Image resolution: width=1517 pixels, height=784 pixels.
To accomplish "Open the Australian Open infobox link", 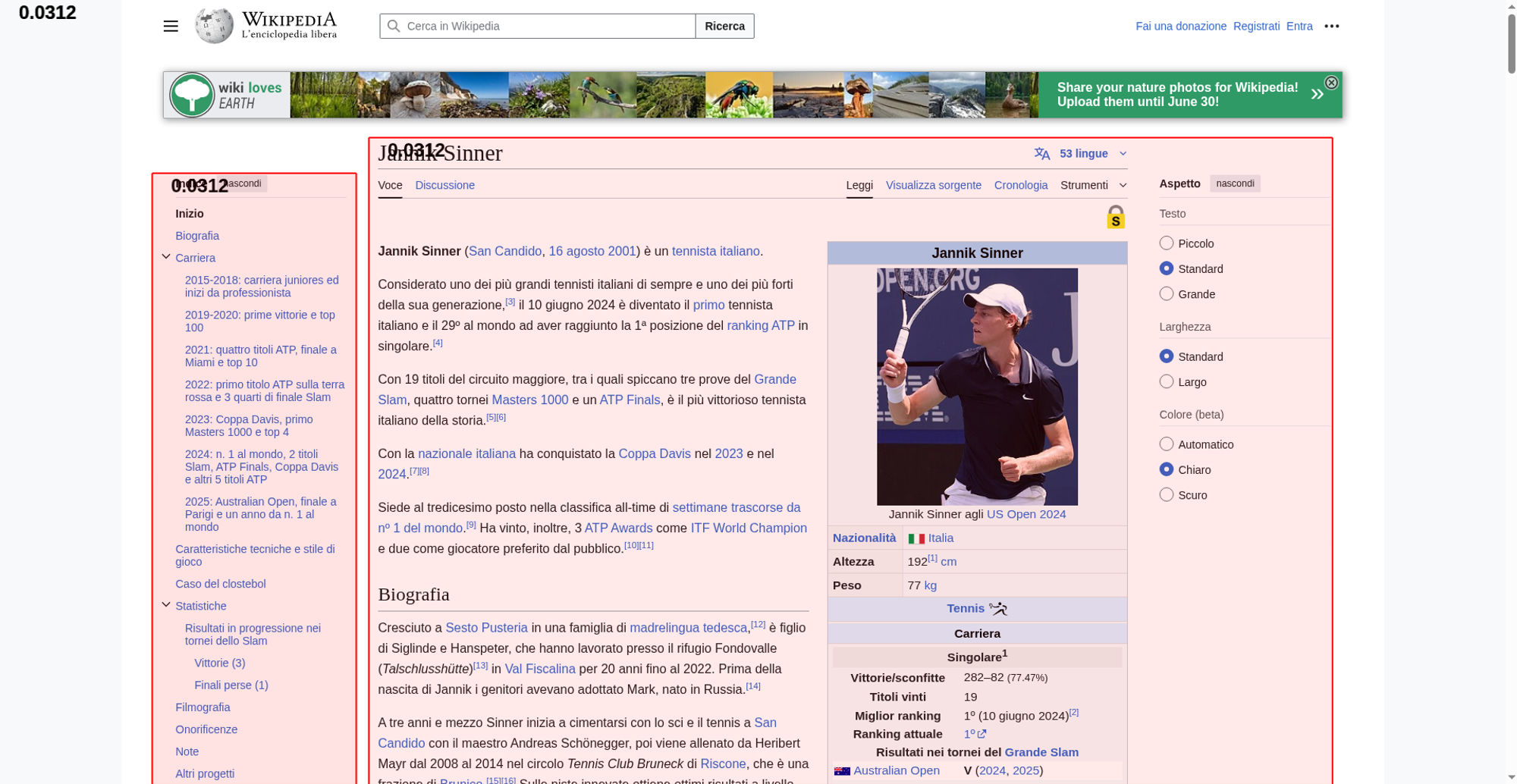I will point(897,770).
